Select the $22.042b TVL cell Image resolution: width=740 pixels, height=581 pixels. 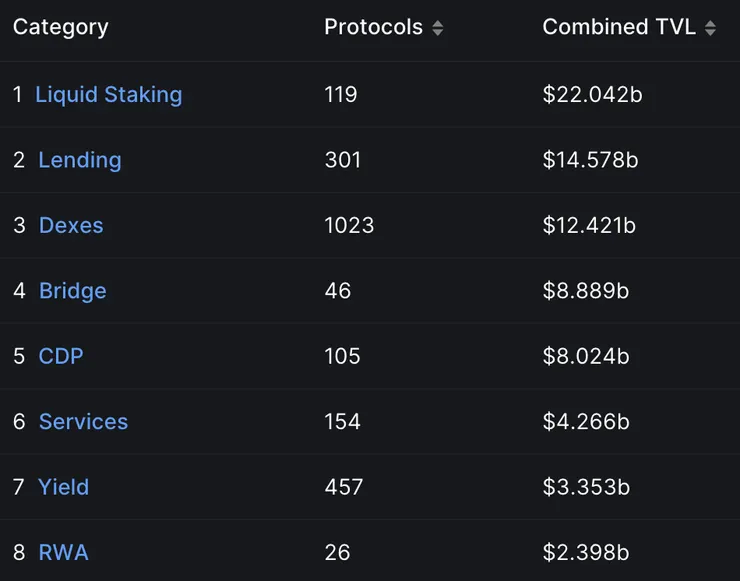(590, 95)
